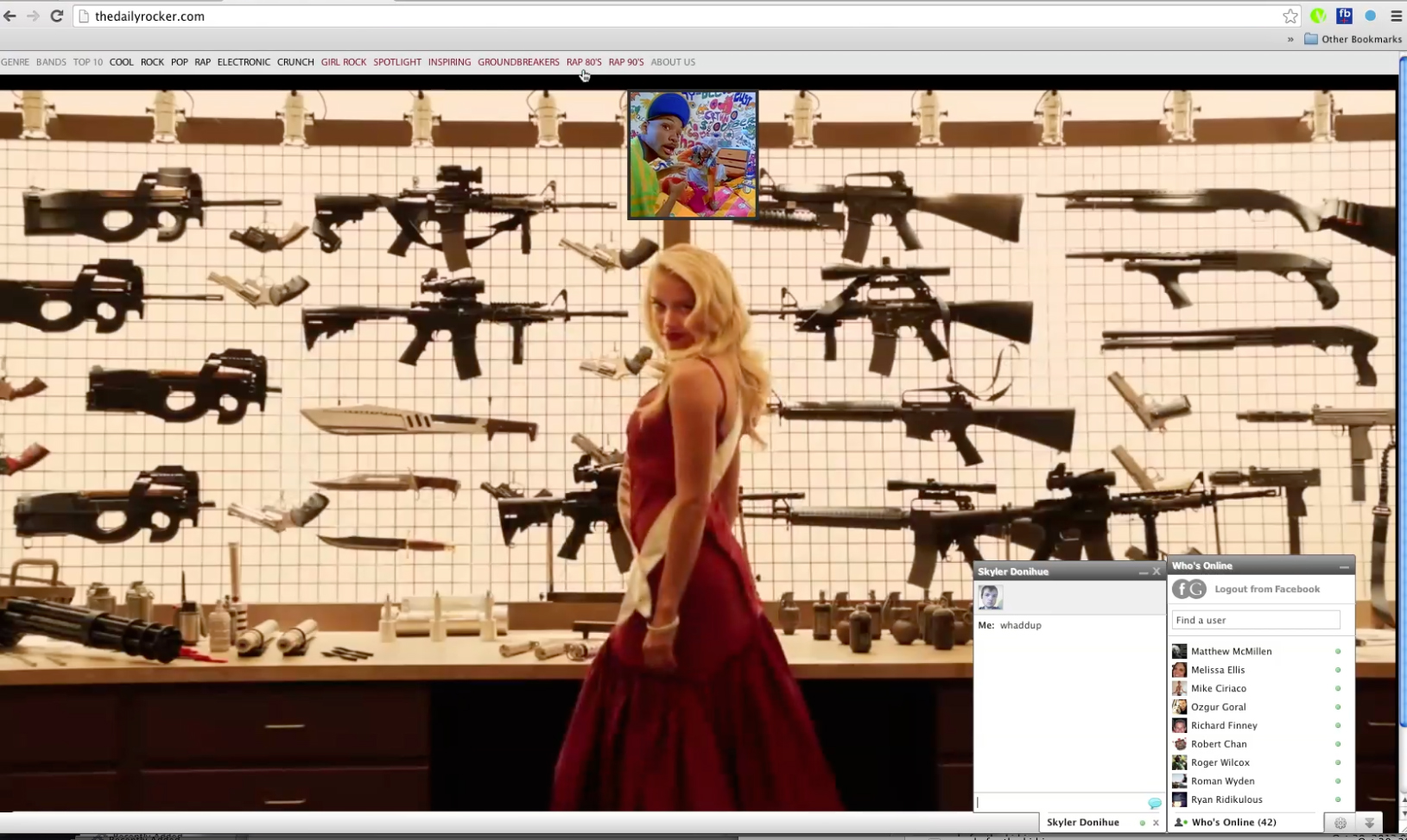The height and width of the screenshot is (840, 1407).
Task: Click the blue circle extension icon
Action: point(1370,16)
